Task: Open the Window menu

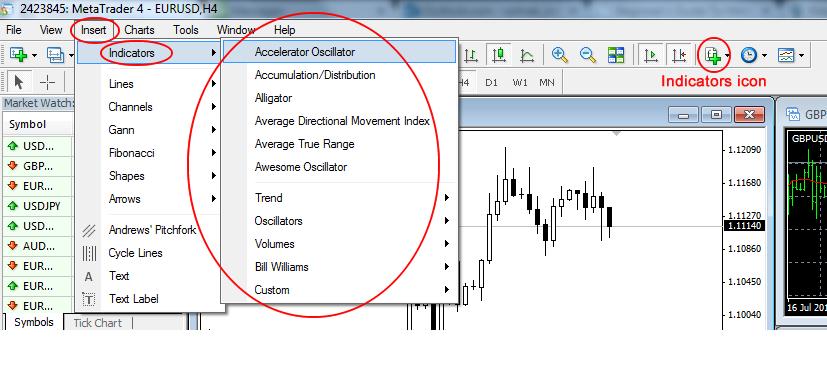Action: (x=236, y=30)
